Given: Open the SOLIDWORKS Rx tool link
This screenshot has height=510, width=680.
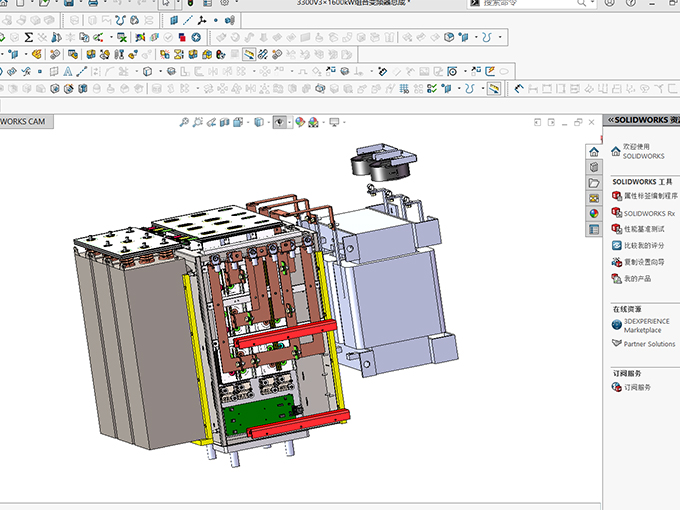Looking at the screenshot, I should 649,214.
